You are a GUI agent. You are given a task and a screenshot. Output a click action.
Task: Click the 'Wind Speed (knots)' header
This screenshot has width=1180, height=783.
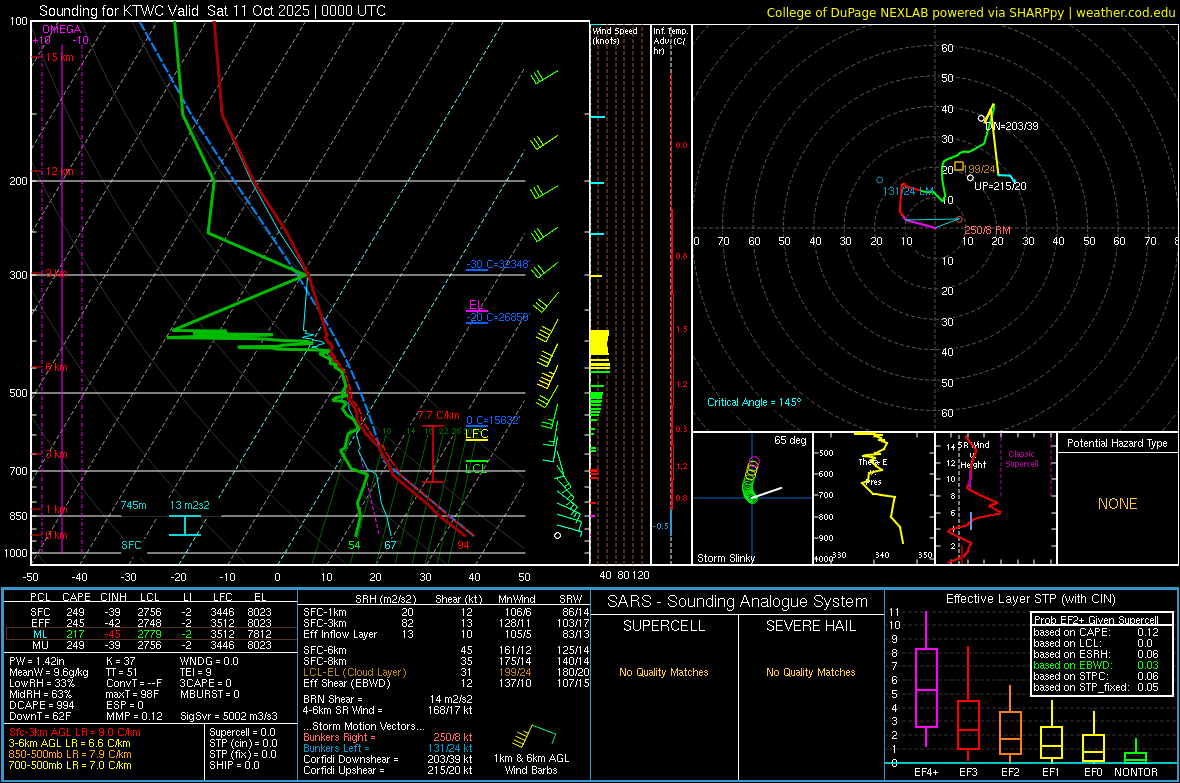click(614, 35)
